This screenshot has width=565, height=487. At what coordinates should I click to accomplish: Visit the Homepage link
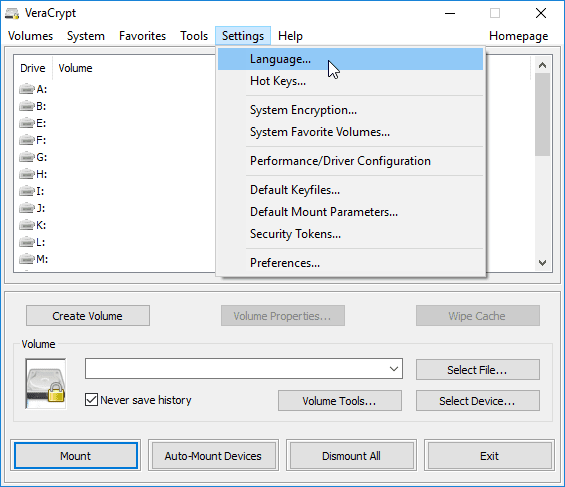coord(518,36)
